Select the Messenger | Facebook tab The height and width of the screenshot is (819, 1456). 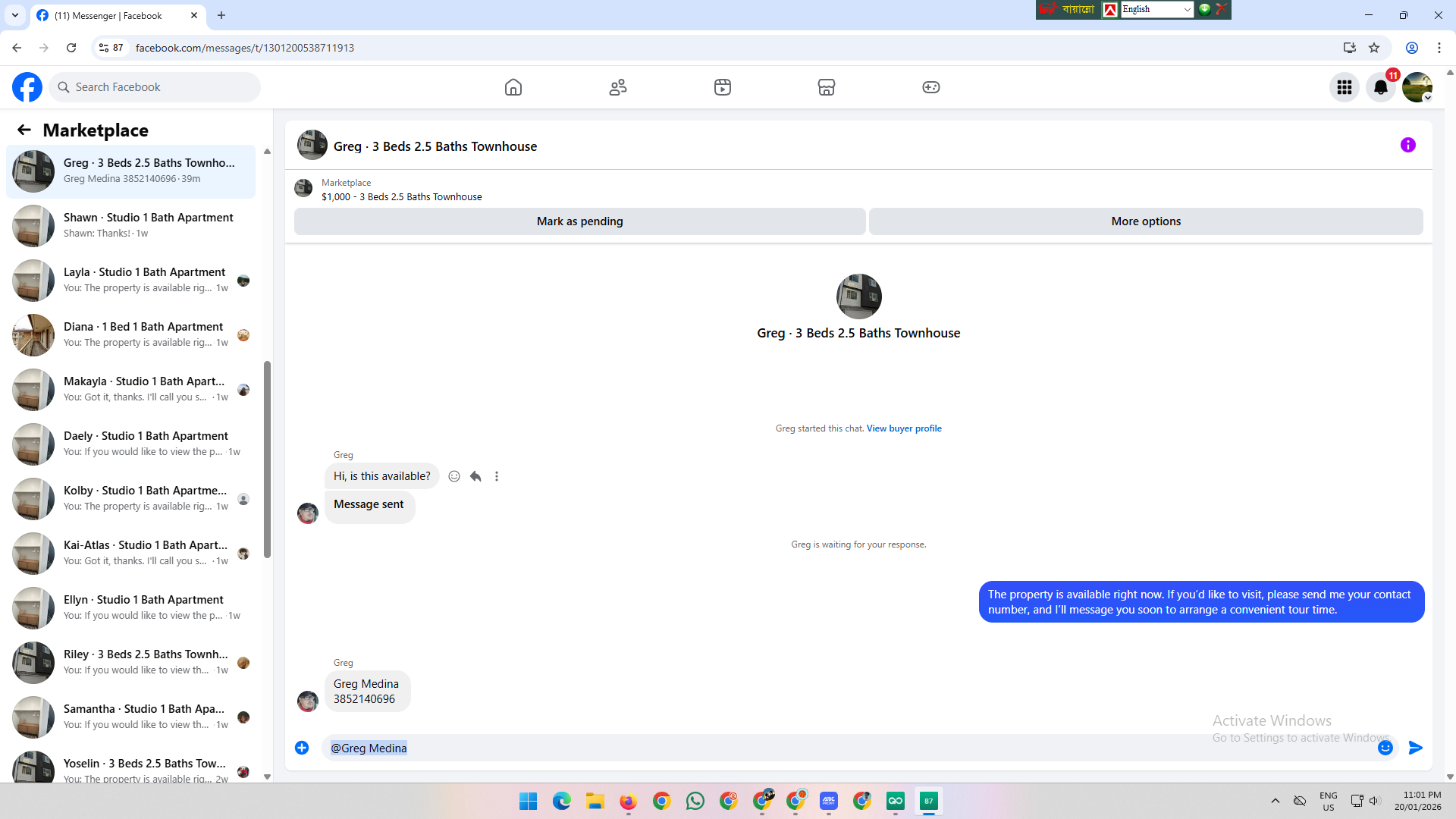pyautogui.click(x=118, y=15)
